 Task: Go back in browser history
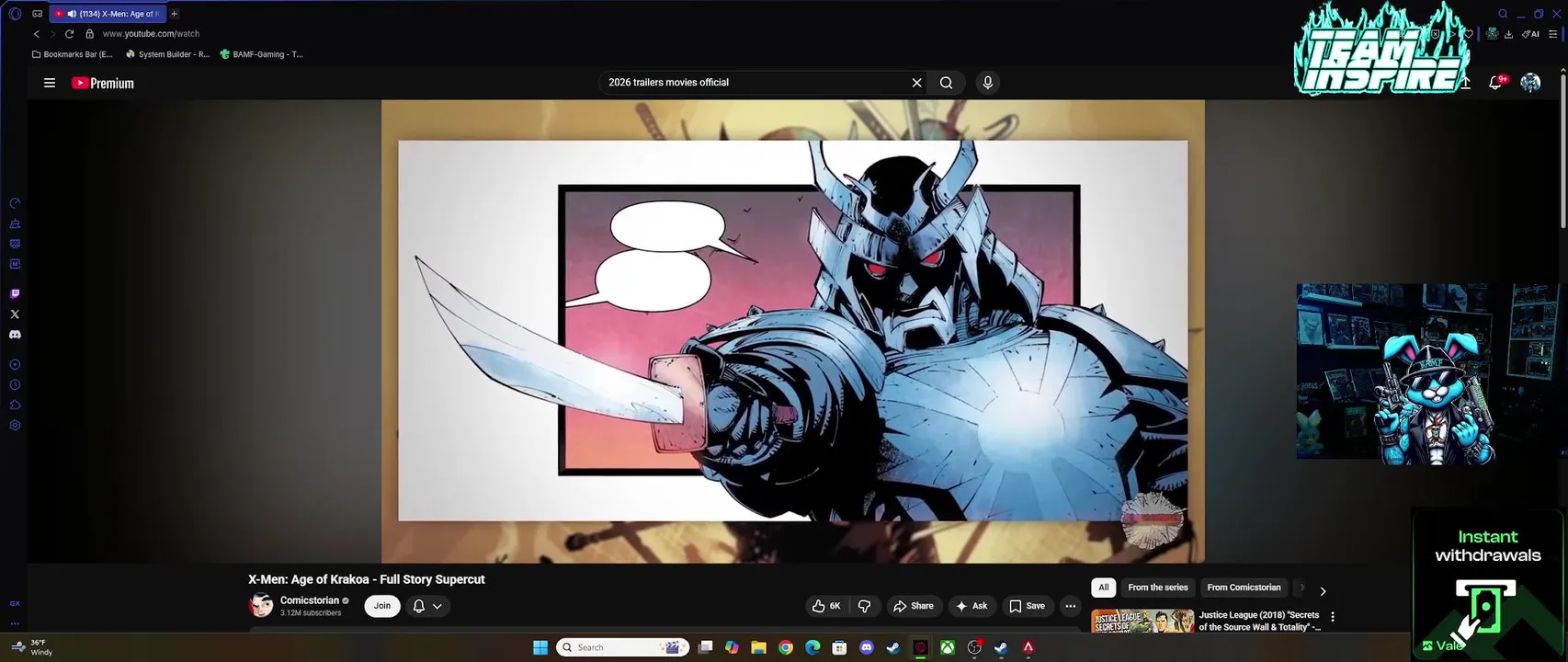[37, 34]
